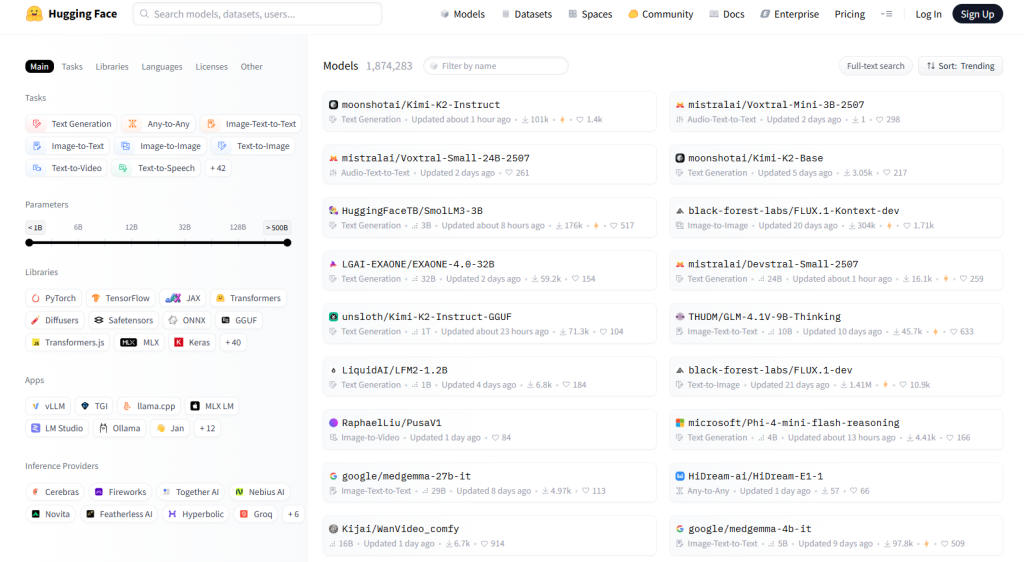Screen dimensions: 1024x562
Task: Open the LGAI-EXAONE/EXAONE-4.0-32B model link
Action: (418, 264)
